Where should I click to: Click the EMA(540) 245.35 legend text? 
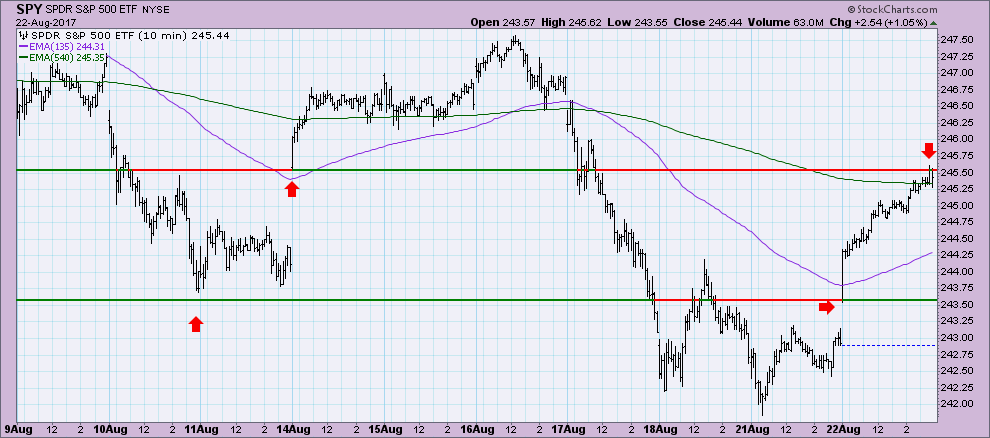click(x=68, y=57)
